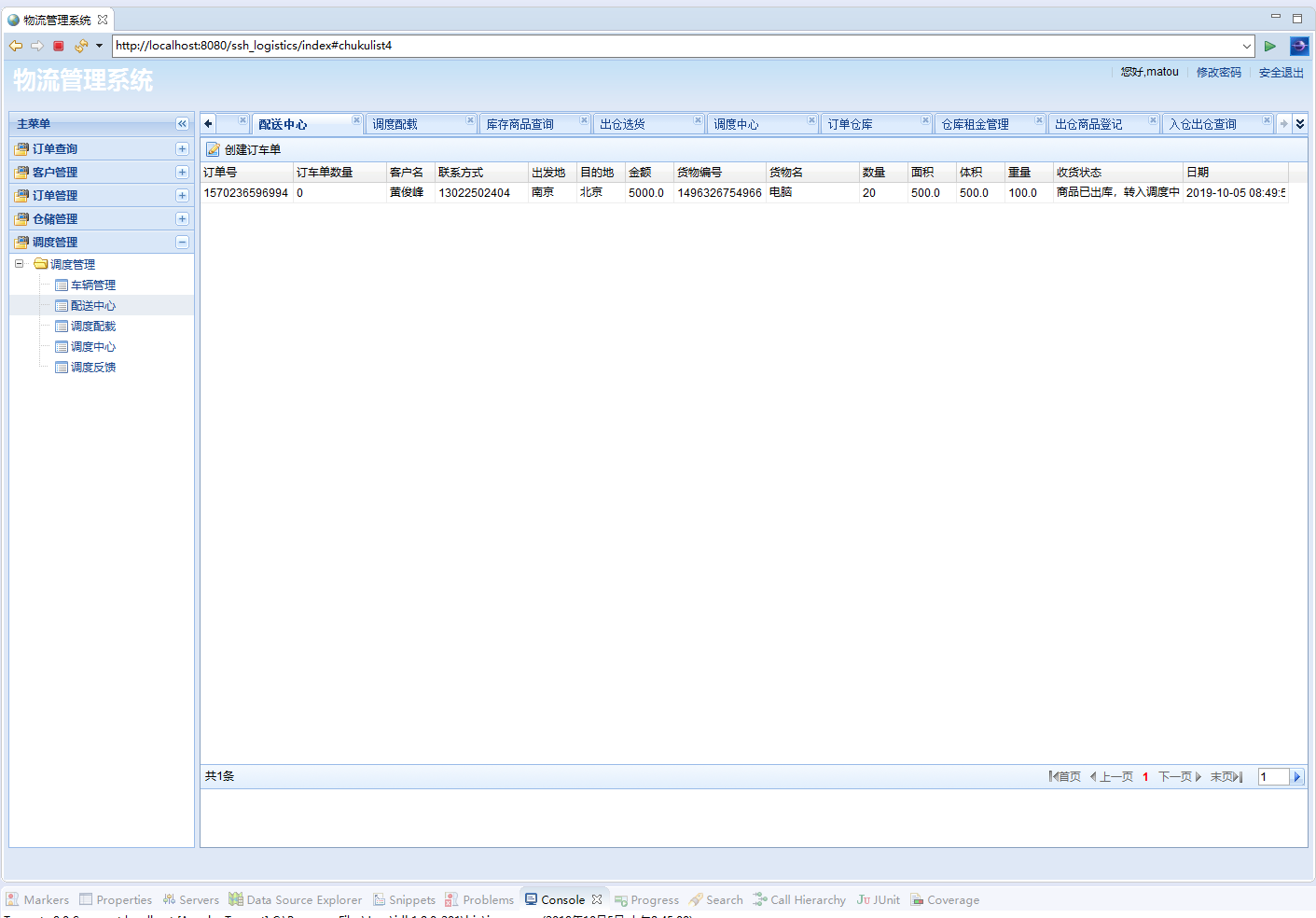Open 调度反馈 in the tree

pyautogui.click(x=93, y=368)
